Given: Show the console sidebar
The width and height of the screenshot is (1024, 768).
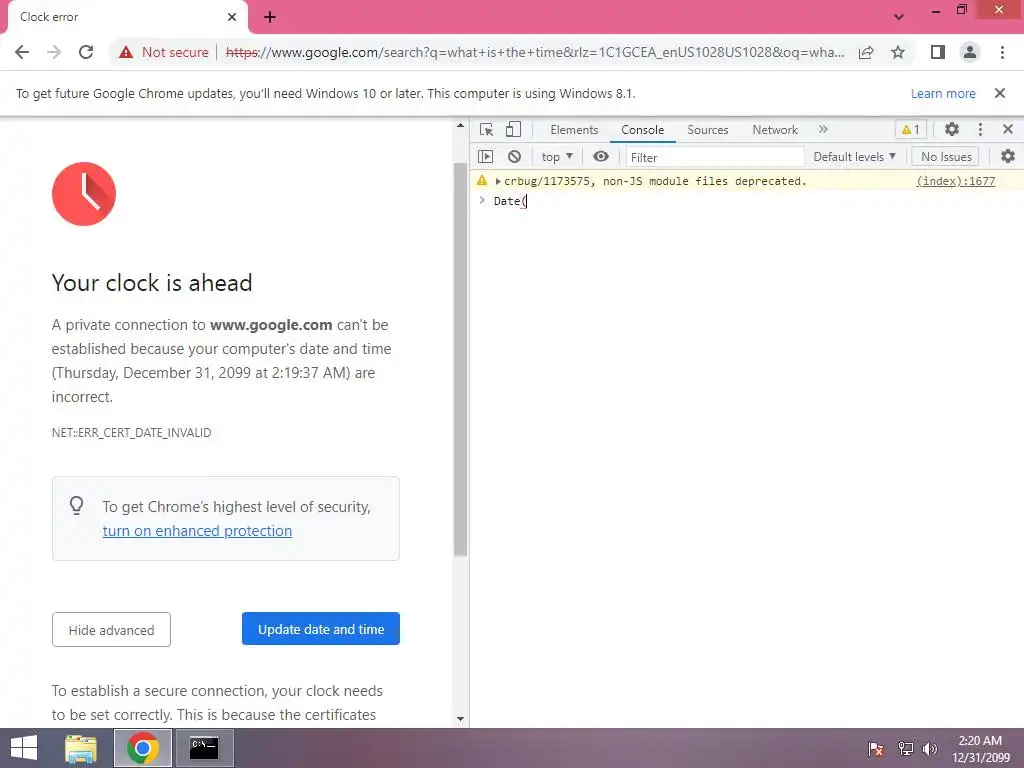Looking at the screenshot, I should [485, 157].
